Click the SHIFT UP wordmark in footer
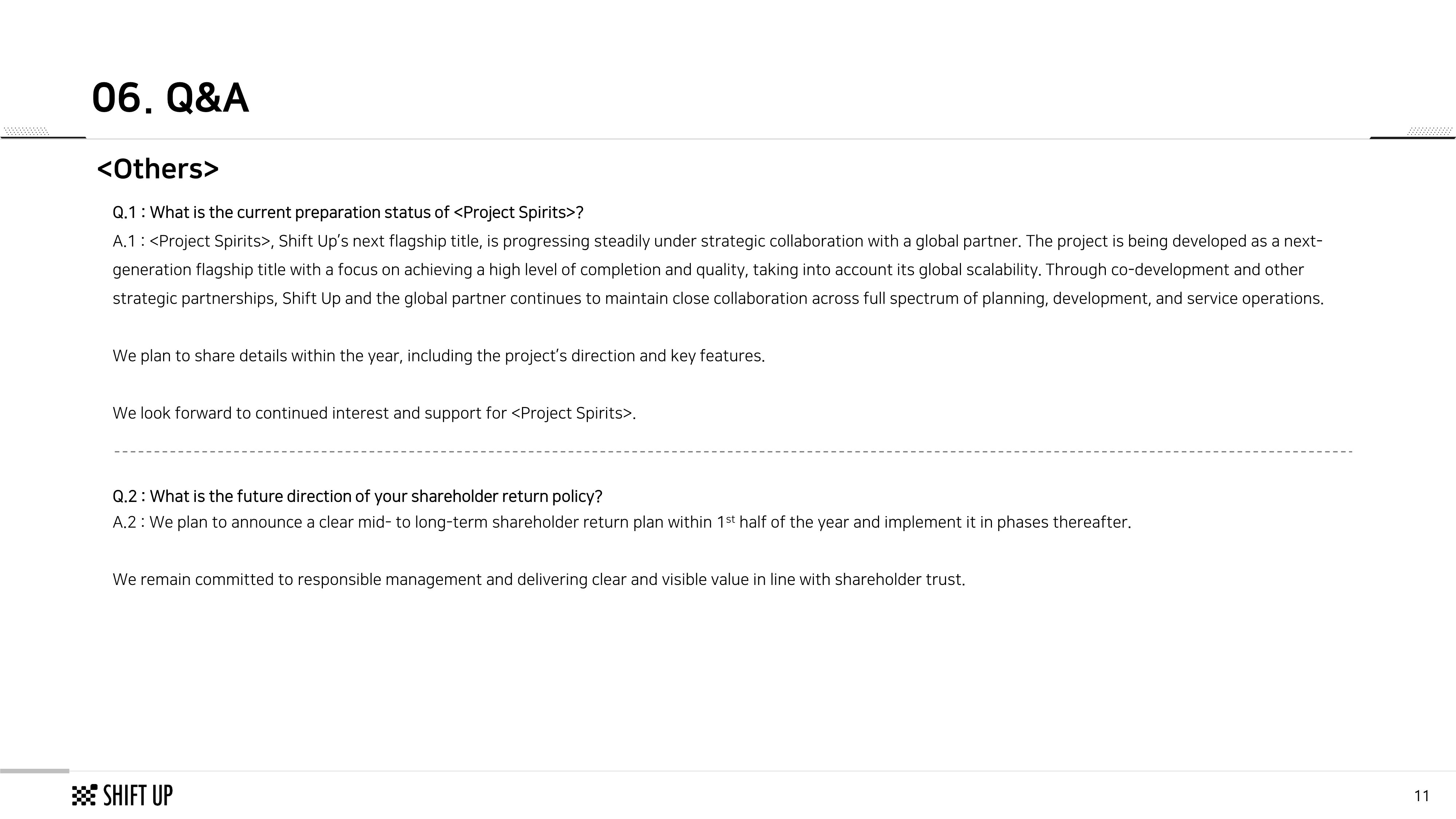The height and width of the screenshot is (819, 1456). 138,795
